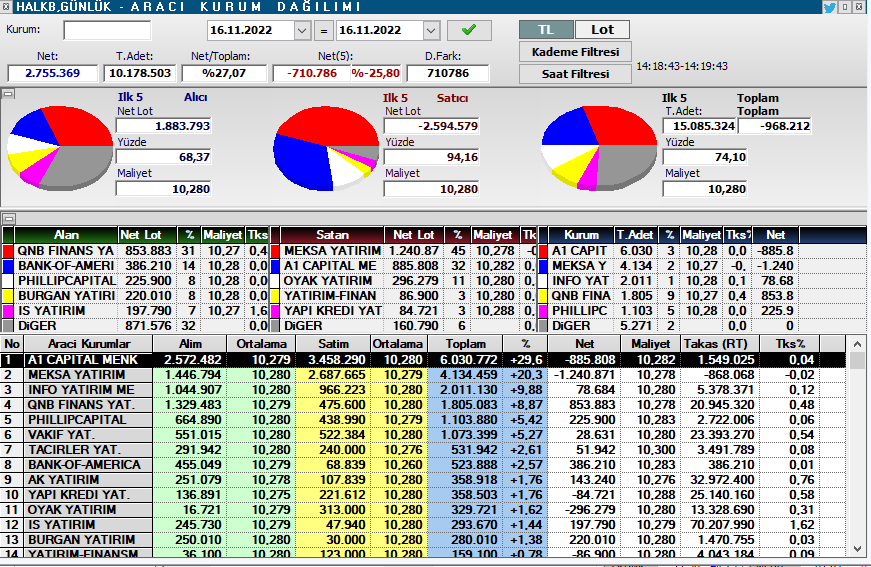Sort by Tks% header in main table

(x=790, y=344)
